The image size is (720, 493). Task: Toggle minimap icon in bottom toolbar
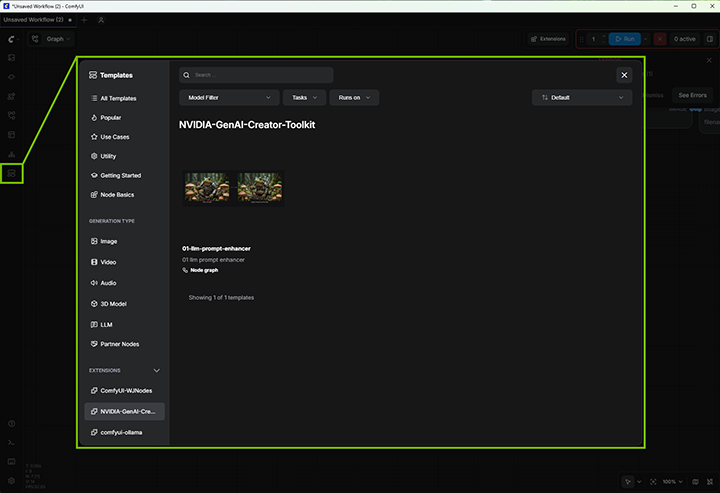(695, 482)
